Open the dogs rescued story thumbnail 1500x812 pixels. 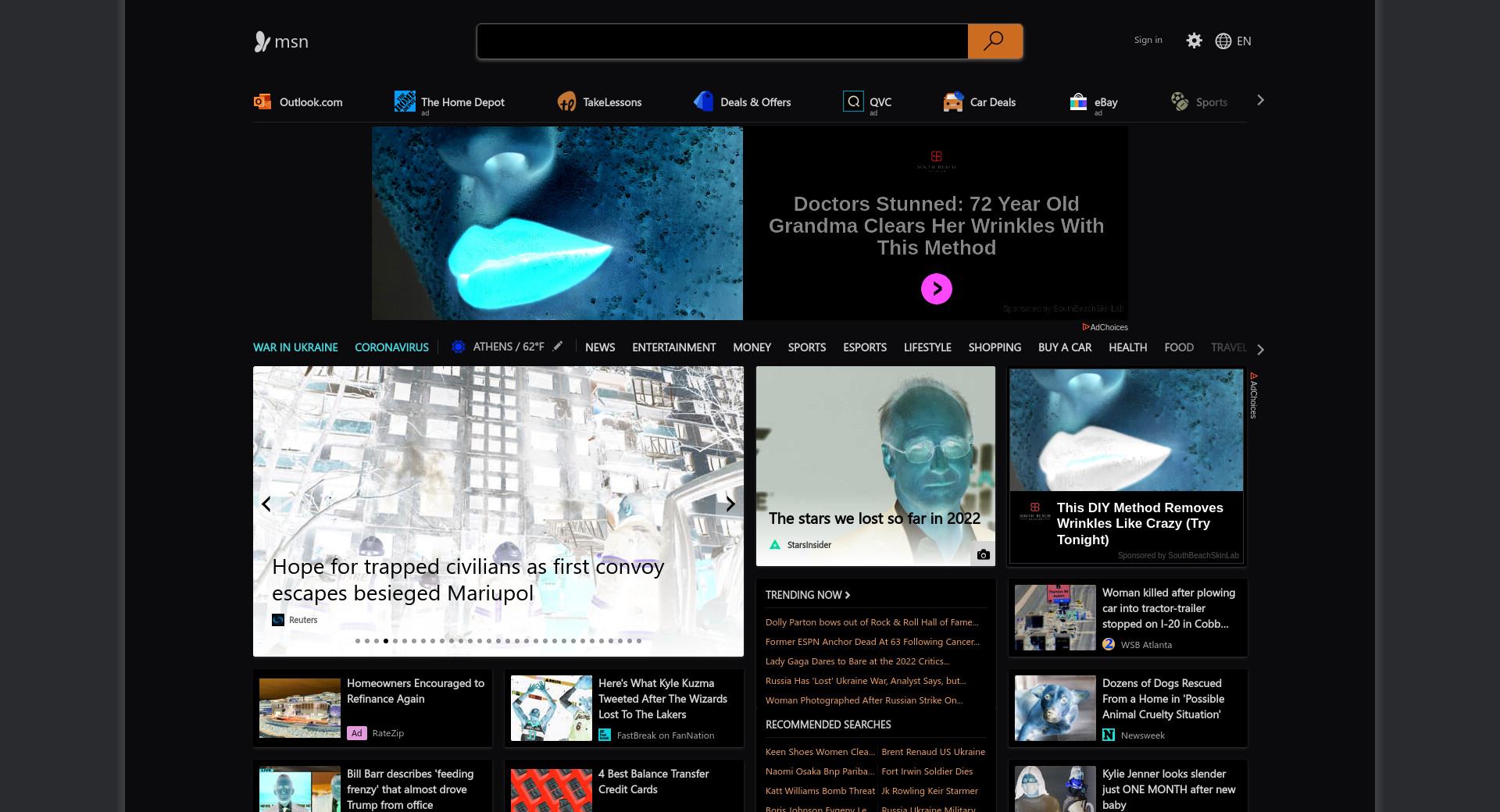(x=1055, y=708)
